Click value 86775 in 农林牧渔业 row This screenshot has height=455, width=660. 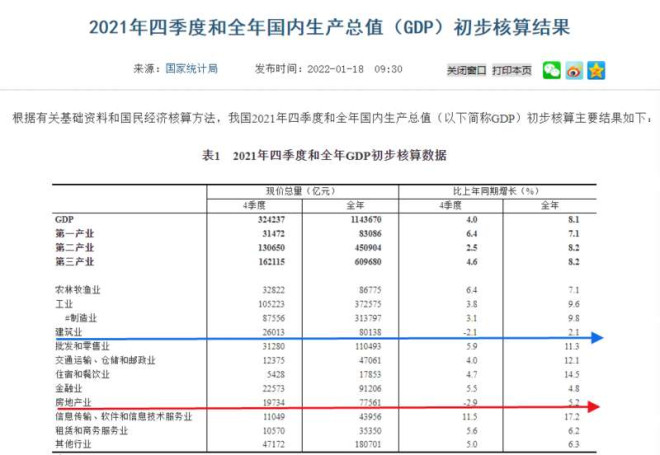[370, 290]
